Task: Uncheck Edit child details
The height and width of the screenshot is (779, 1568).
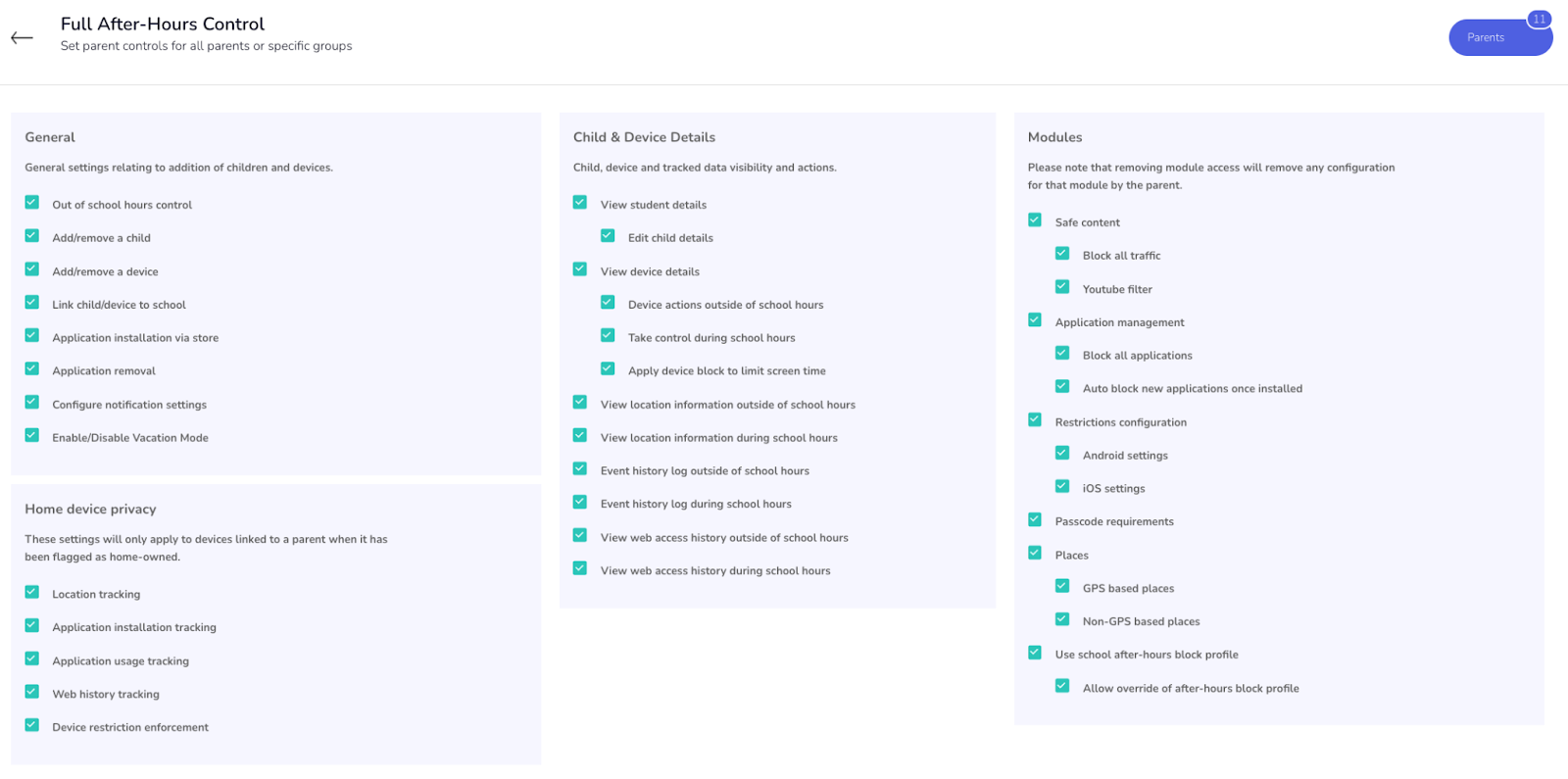Action: pyautogui.click(x=608, y=236)
